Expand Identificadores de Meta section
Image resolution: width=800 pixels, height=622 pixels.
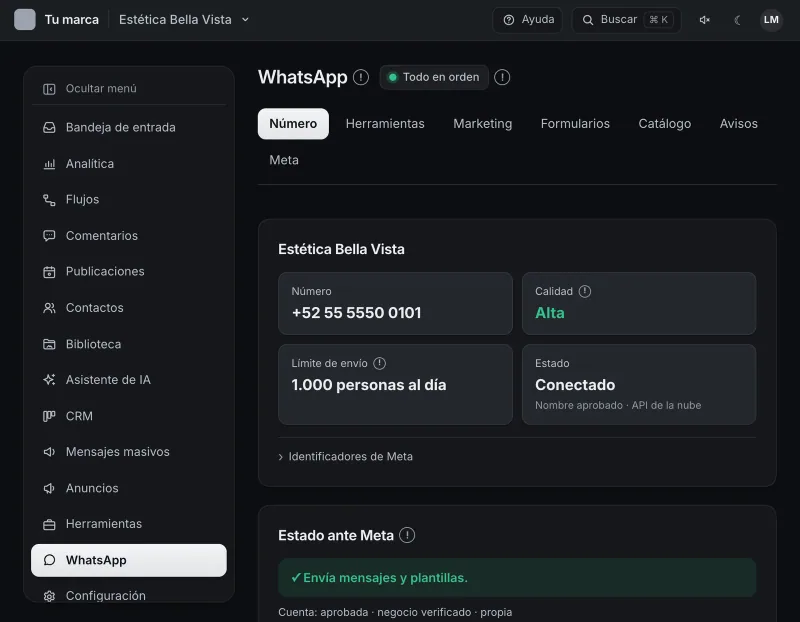point(345,457)
